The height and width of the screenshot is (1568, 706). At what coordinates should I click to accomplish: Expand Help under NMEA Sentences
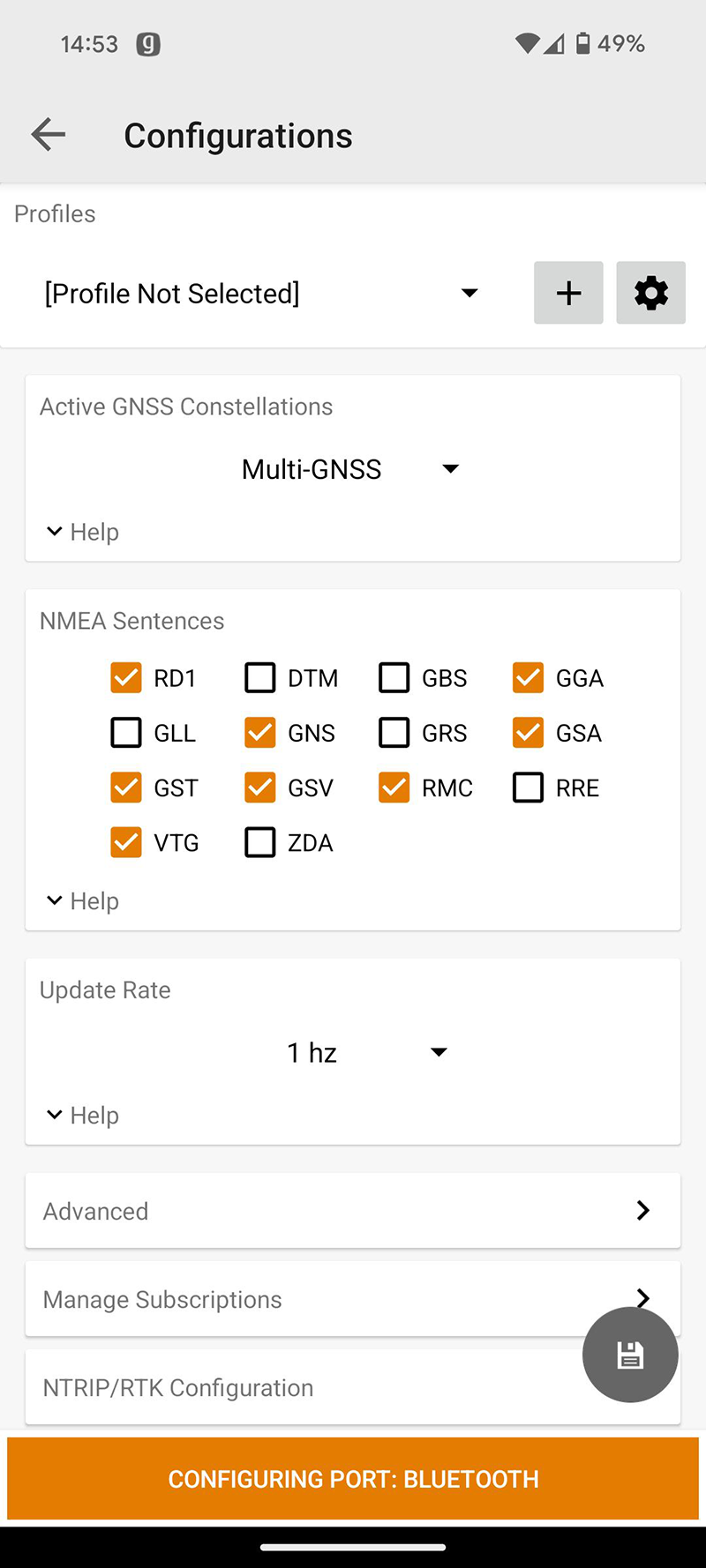coord(82,900)
